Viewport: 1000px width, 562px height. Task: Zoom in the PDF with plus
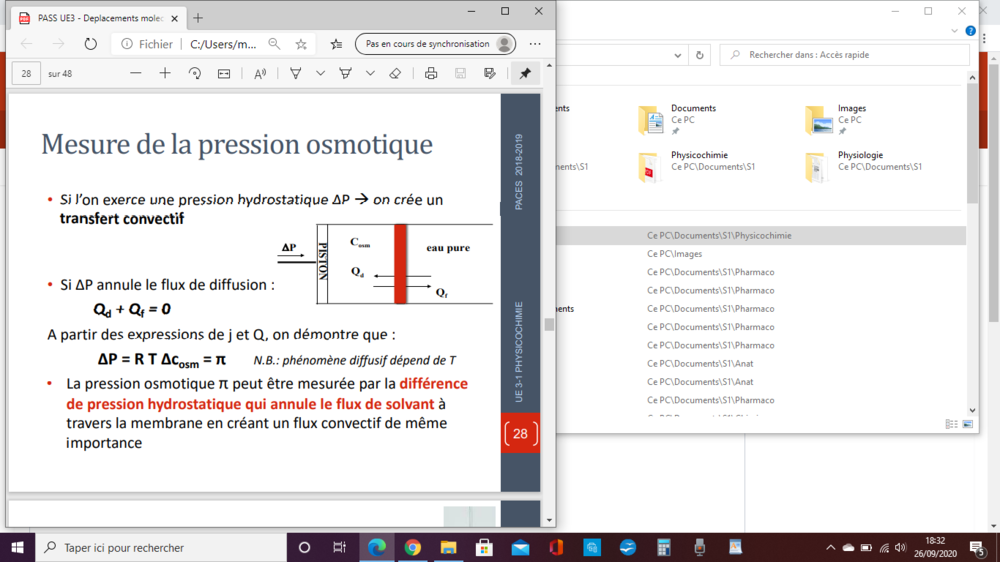pyautogui.click(x=165, y=74)
